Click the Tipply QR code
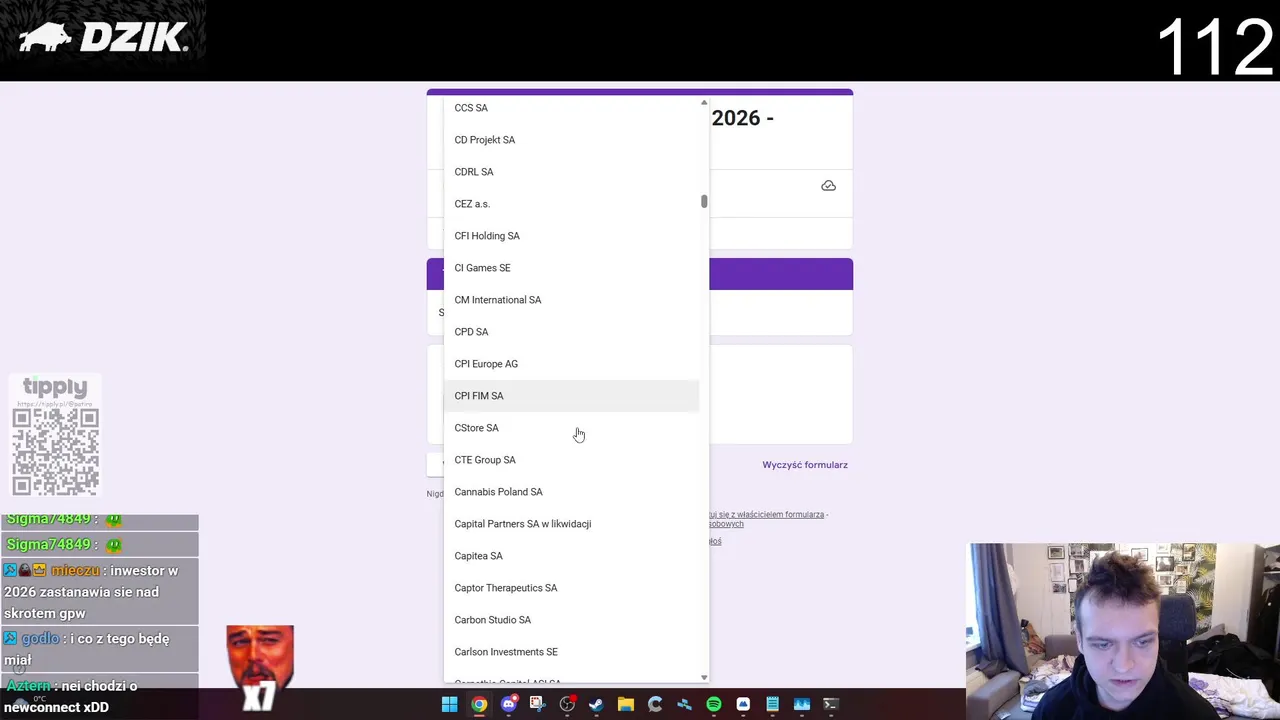The width and height of the screenshot is (1280, 720). point(55,451)
